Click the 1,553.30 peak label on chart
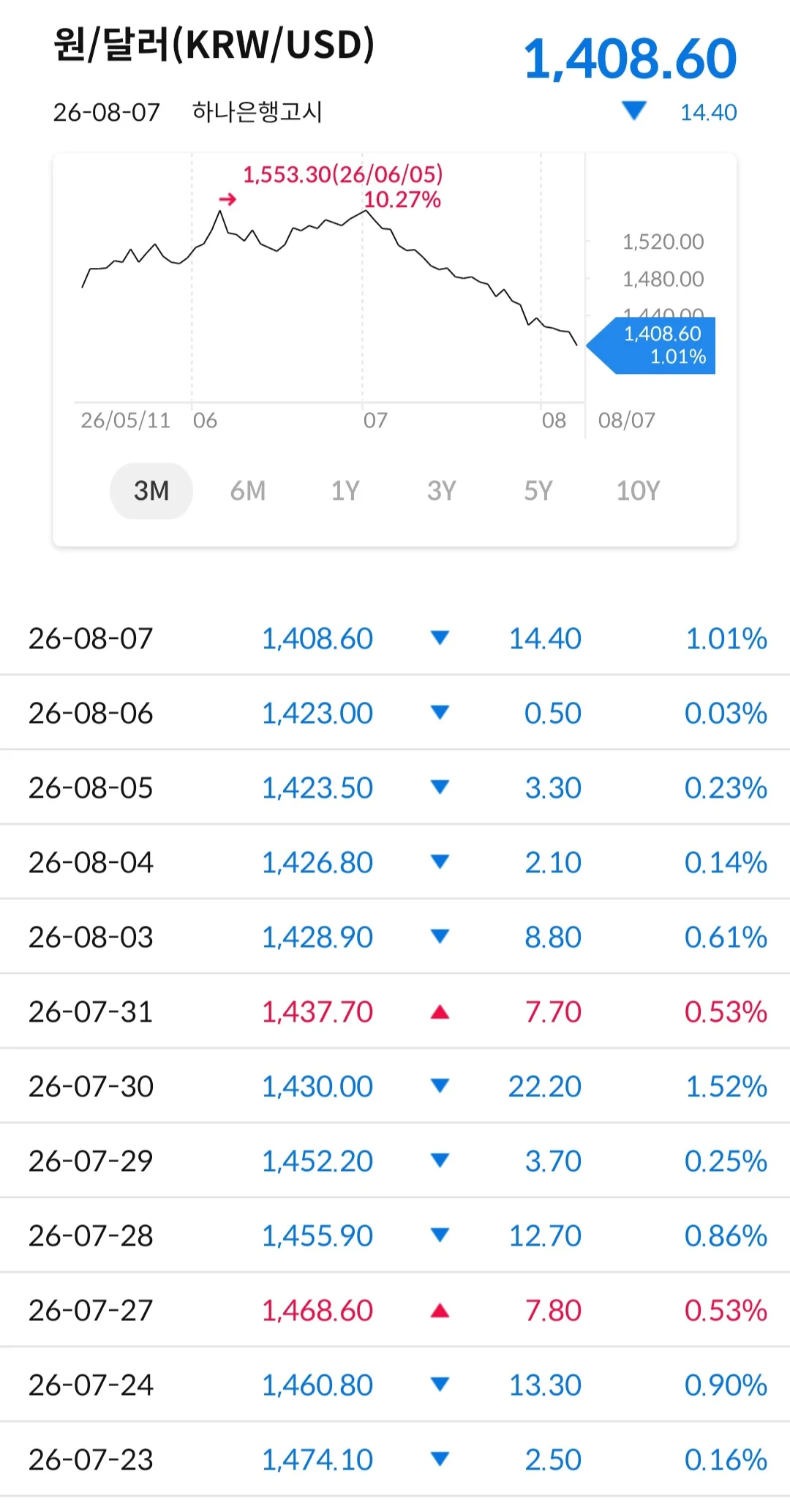The height and width of the screenshot is (1512, 790). [x=343, y=174]
